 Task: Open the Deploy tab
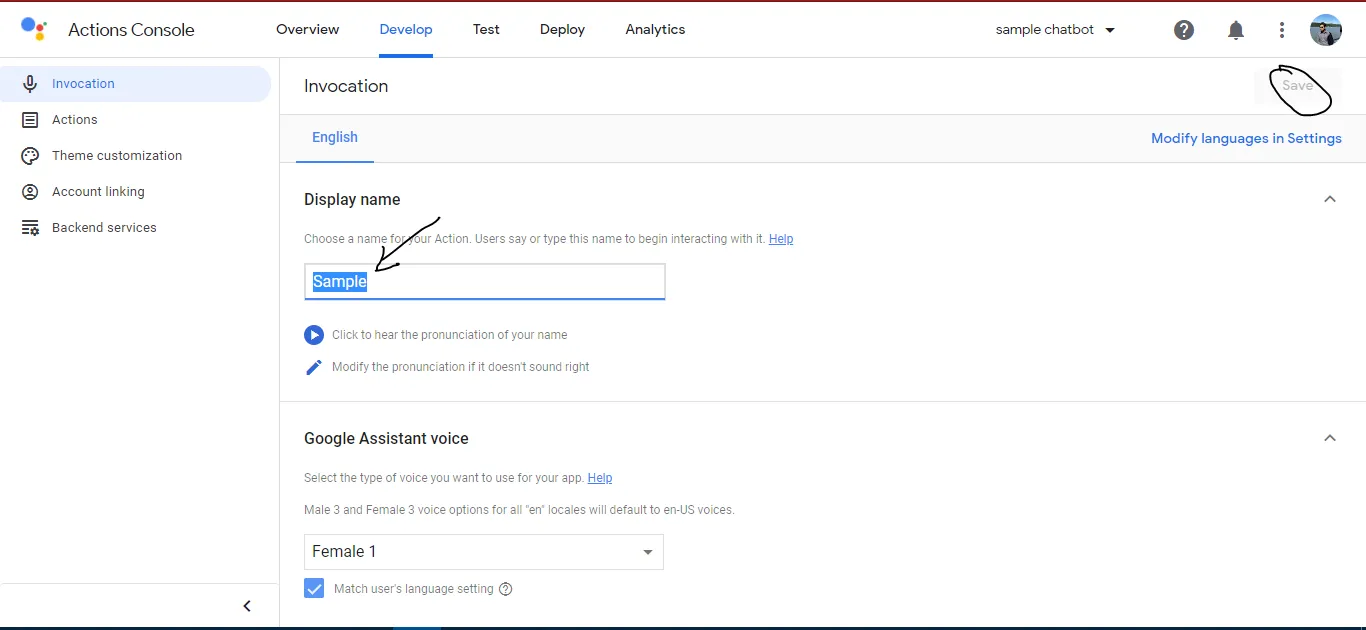click(x=562, y=29)
